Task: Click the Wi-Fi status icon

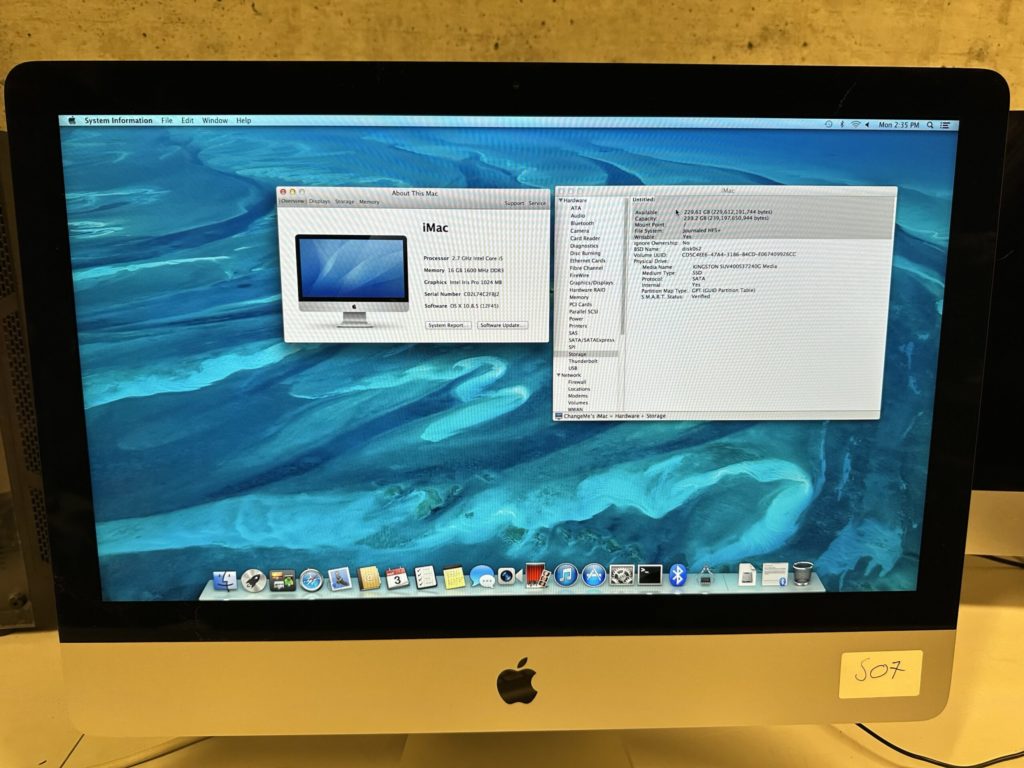Action: click(x=855, y=124)
